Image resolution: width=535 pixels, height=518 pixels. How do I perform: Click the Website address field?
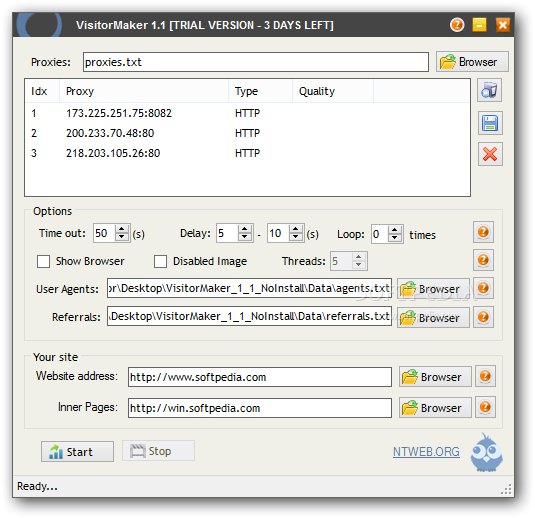pos(260,377)
